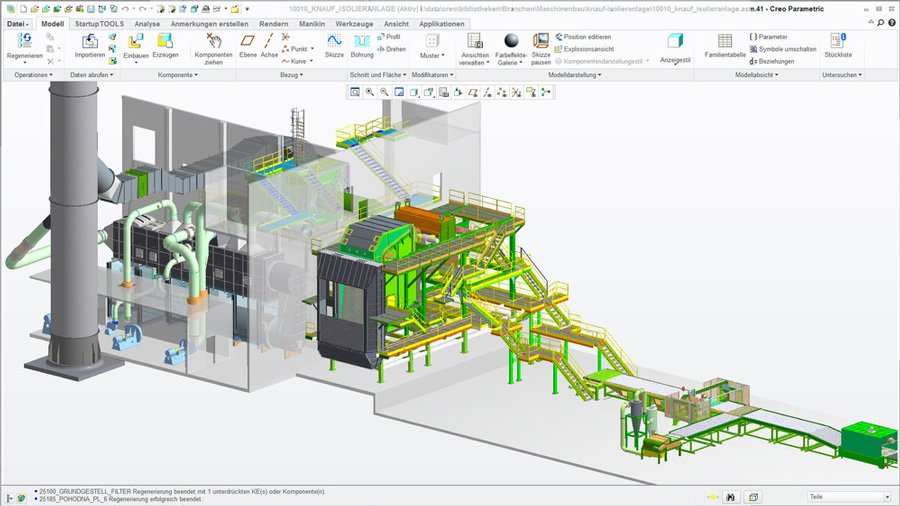Screen dimensions: 900x506
Task: Select the Bohrung hole tool
Action: 362,42
